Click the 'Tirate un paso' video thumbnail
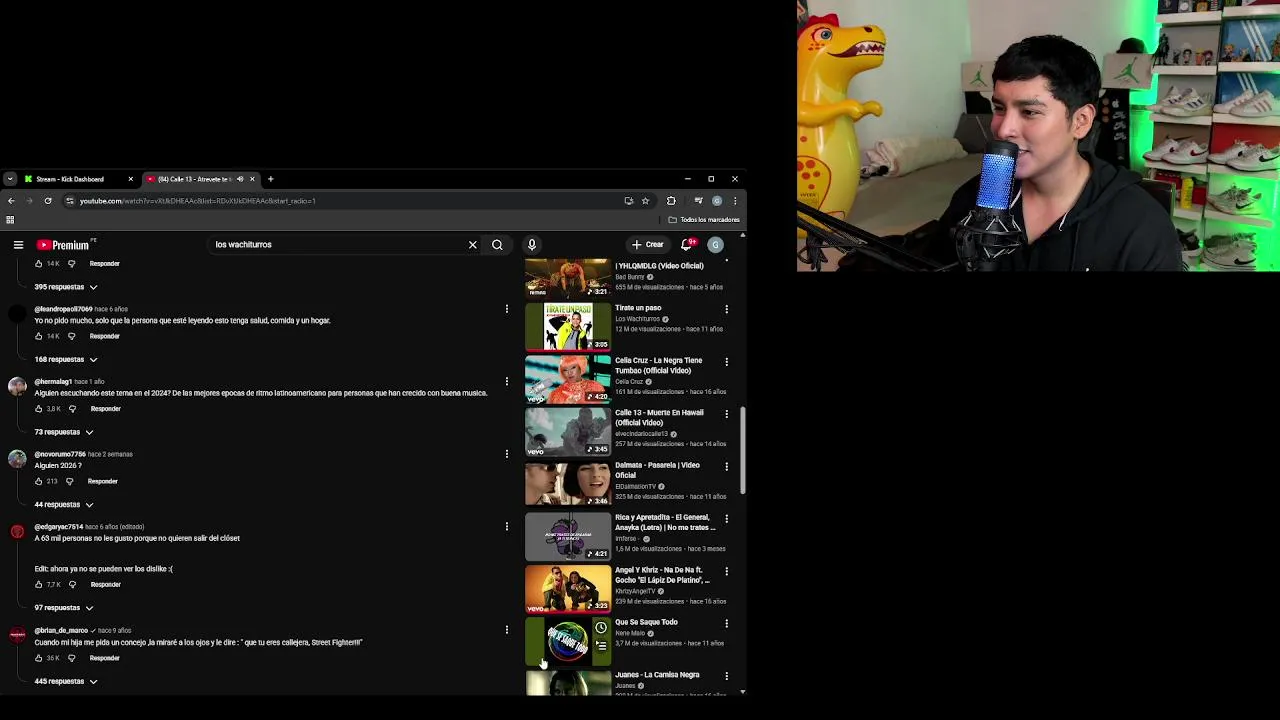1280x720 pixels. click(x=568, y=327)
